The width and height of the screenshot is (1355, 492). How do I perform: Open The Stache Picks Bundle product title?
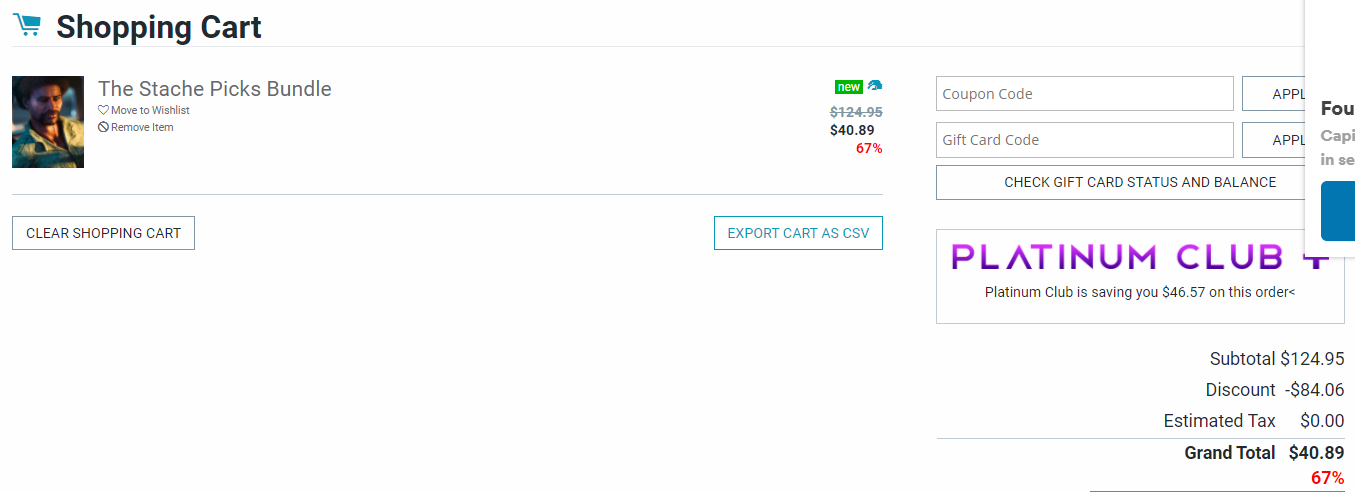click(x=215, y=89)
